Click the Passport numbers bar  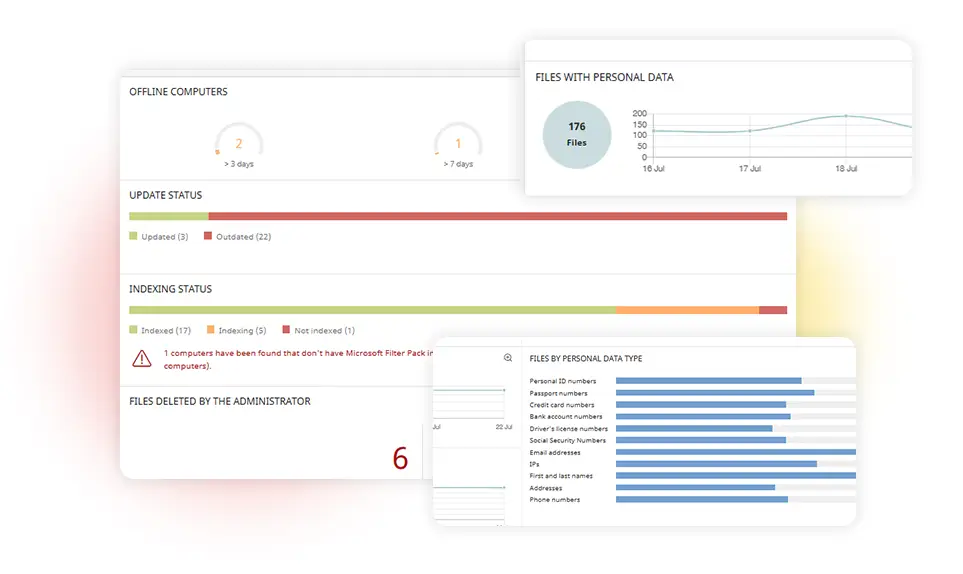pos(715,392)
